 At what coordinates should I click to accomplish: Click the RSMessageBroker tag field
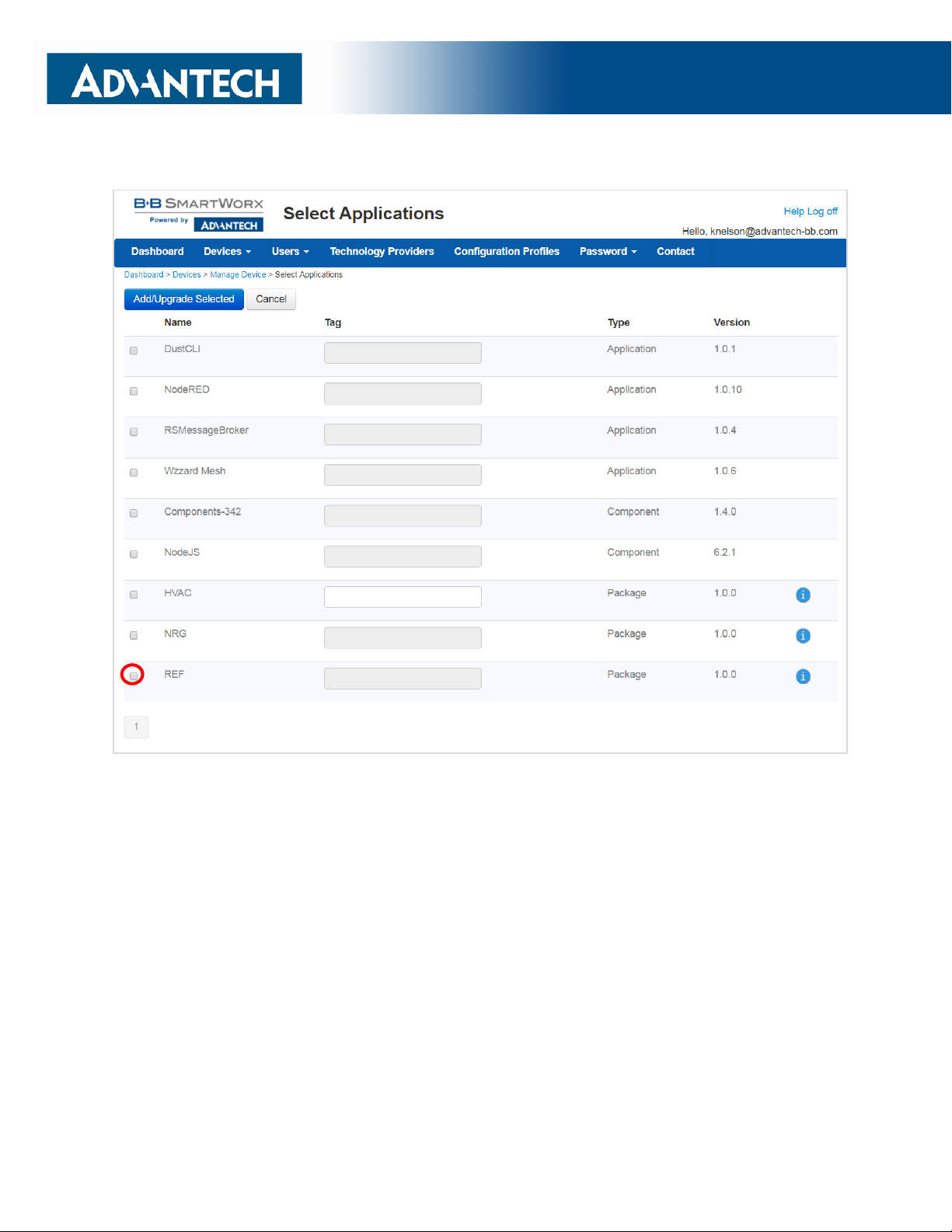[x=403, y=435]
